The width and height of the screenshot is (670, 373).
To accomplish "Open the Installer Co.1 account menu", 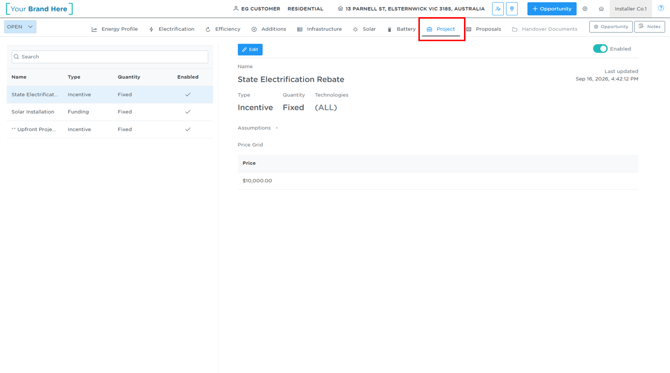I will pos(630,9).
